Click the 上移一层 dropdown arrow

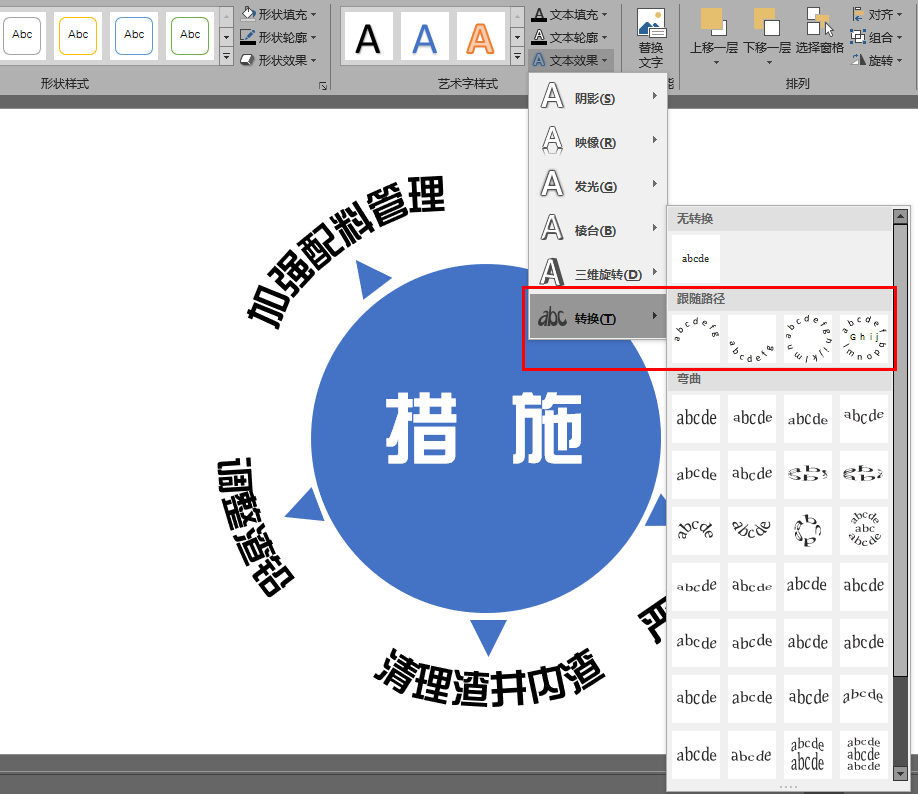[x=715, y=63]
